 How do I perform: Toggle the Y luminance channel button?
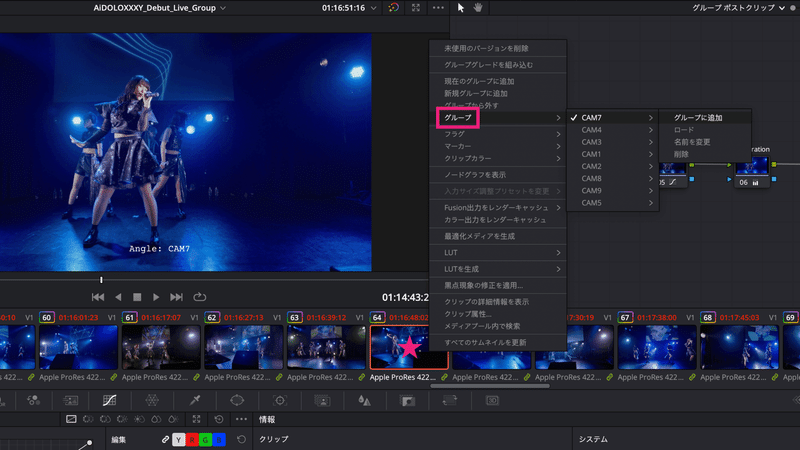[179, 439]
